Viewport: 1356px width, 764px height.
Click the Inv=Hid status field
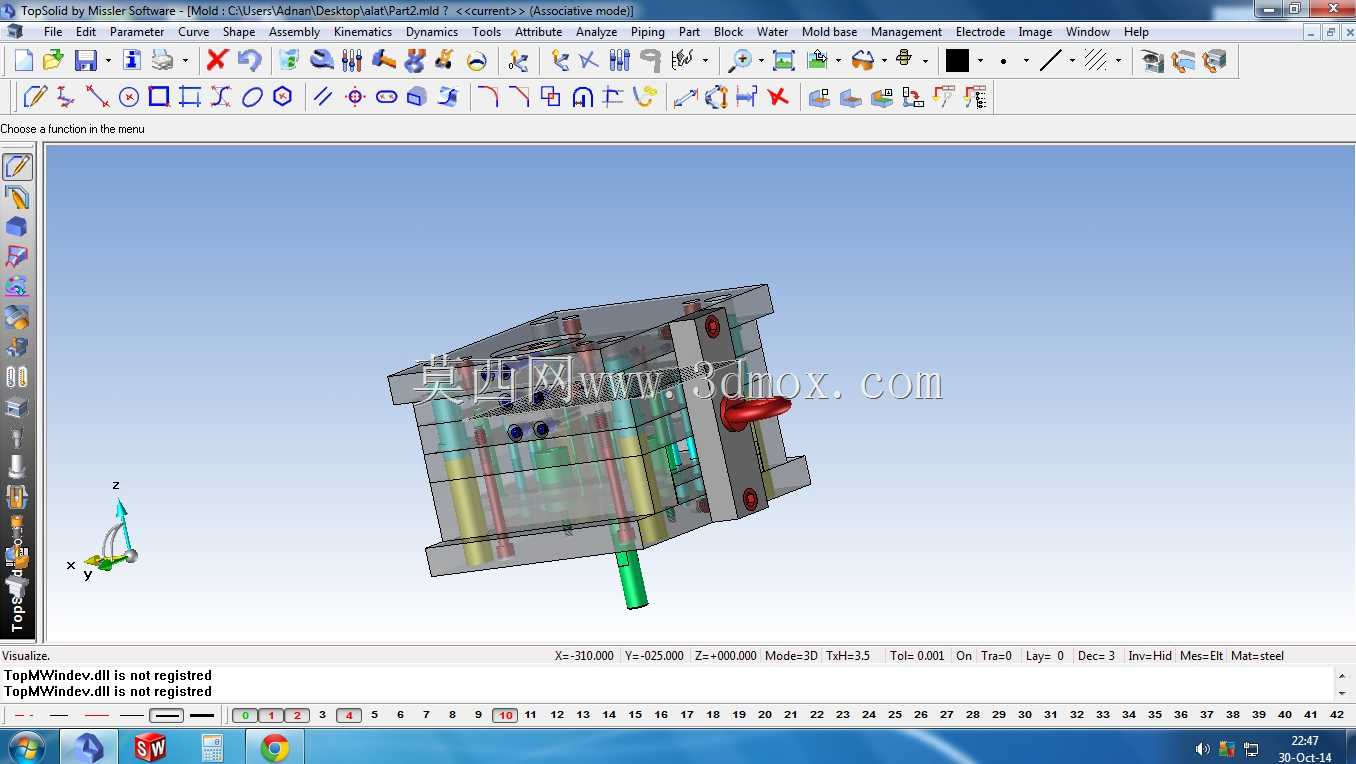click(1150, 656)
